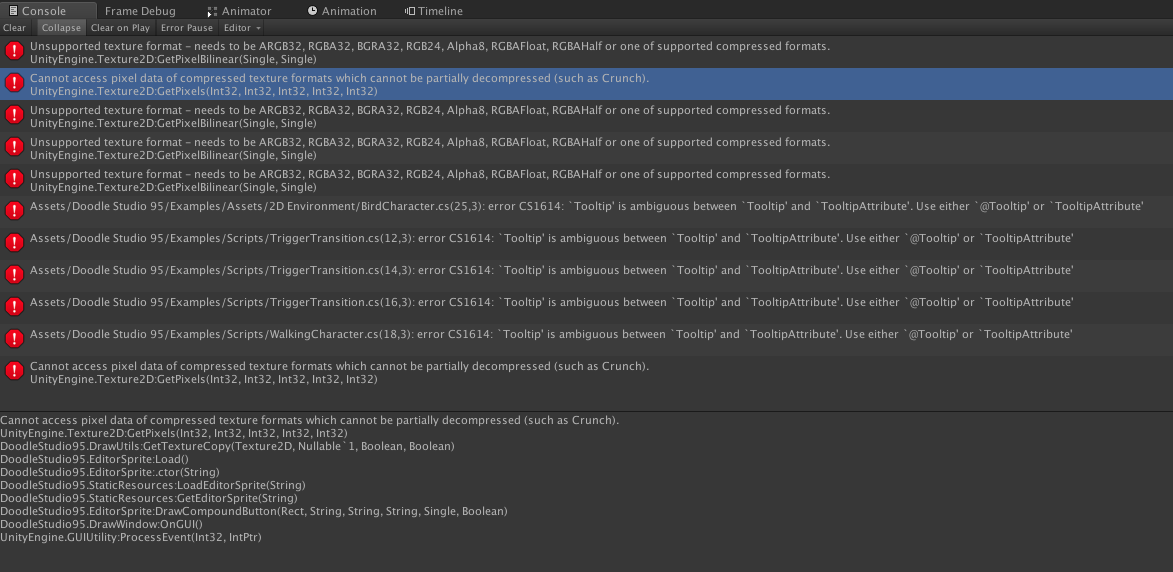This screenshot has width=1173, height=572.
Task: Click the DrawWindow:OnGUI() line in the stack trace
Action: [101, 524]
